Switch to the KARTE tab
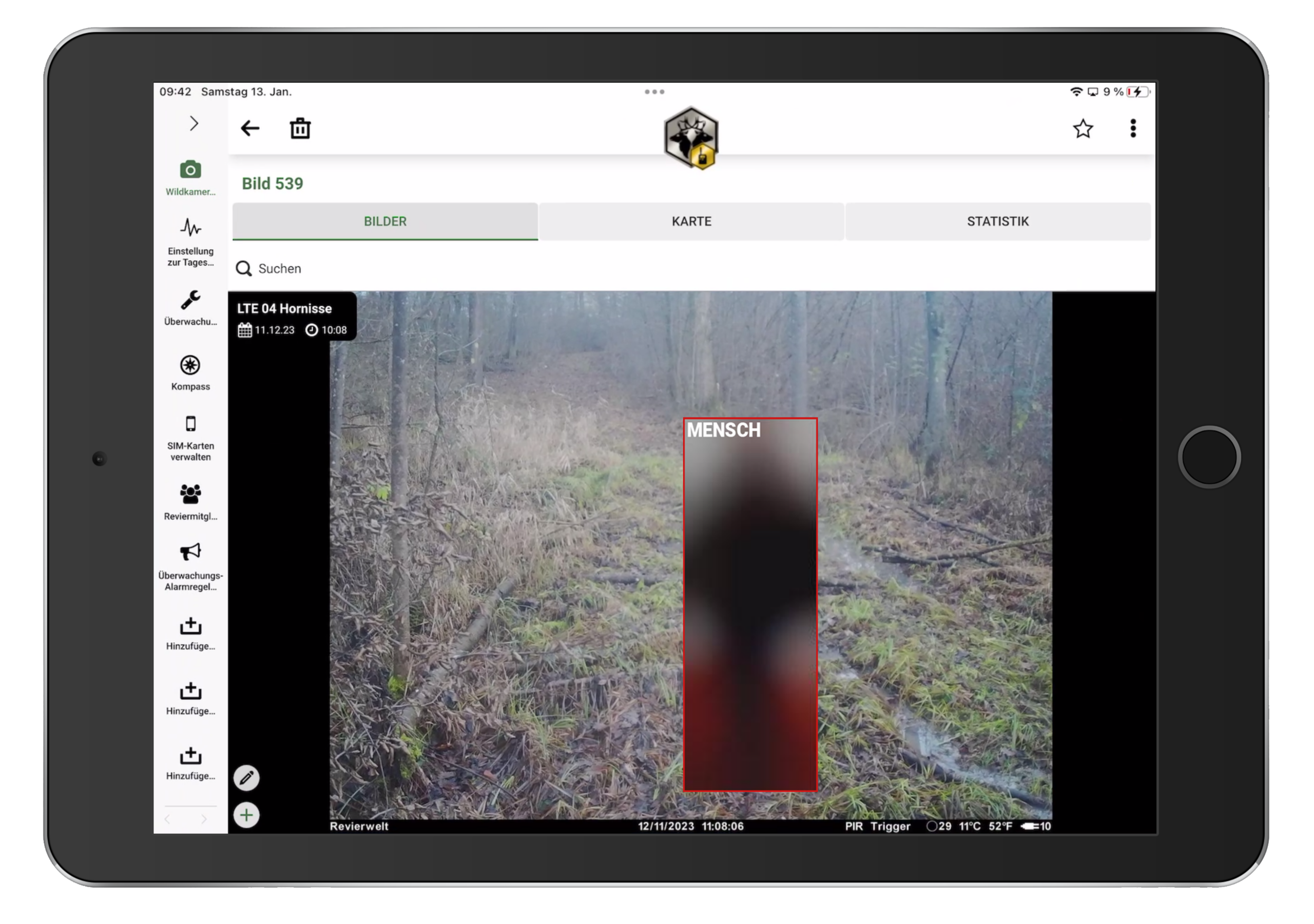 pos(691,222)
